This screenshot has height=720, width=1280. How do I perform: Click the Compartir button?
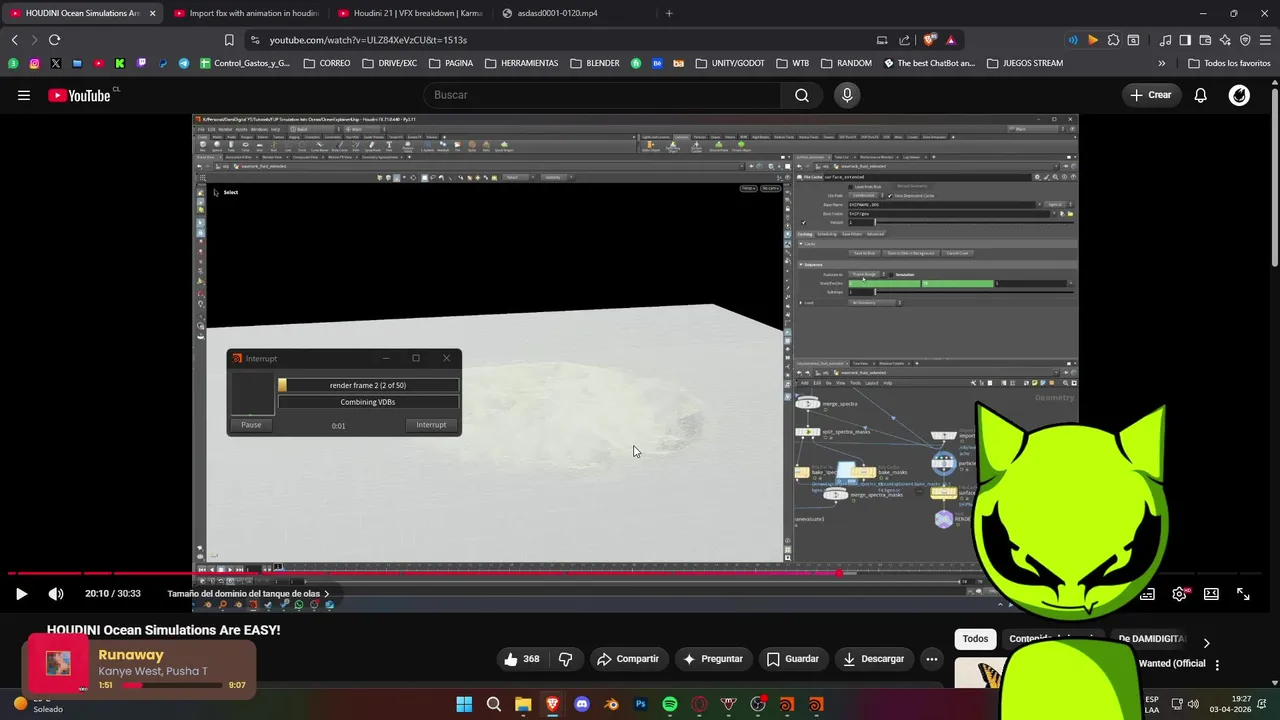[627, 659]
